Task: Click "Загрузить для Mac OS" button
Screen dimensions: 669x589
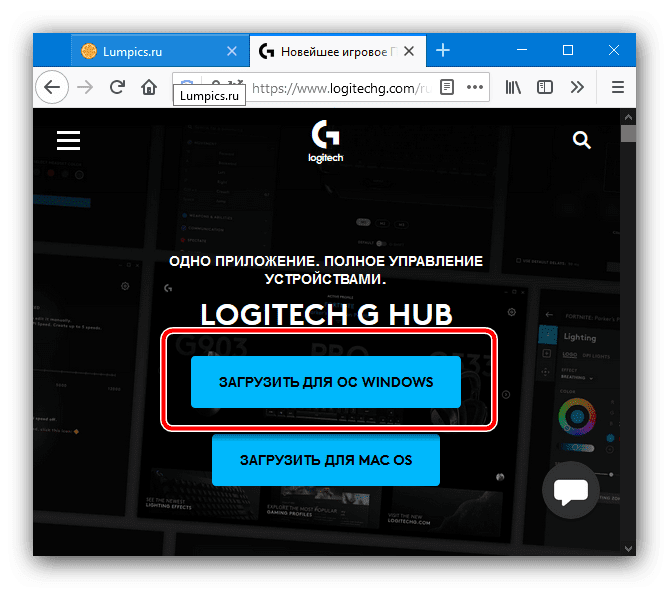Action: point(326,460)
